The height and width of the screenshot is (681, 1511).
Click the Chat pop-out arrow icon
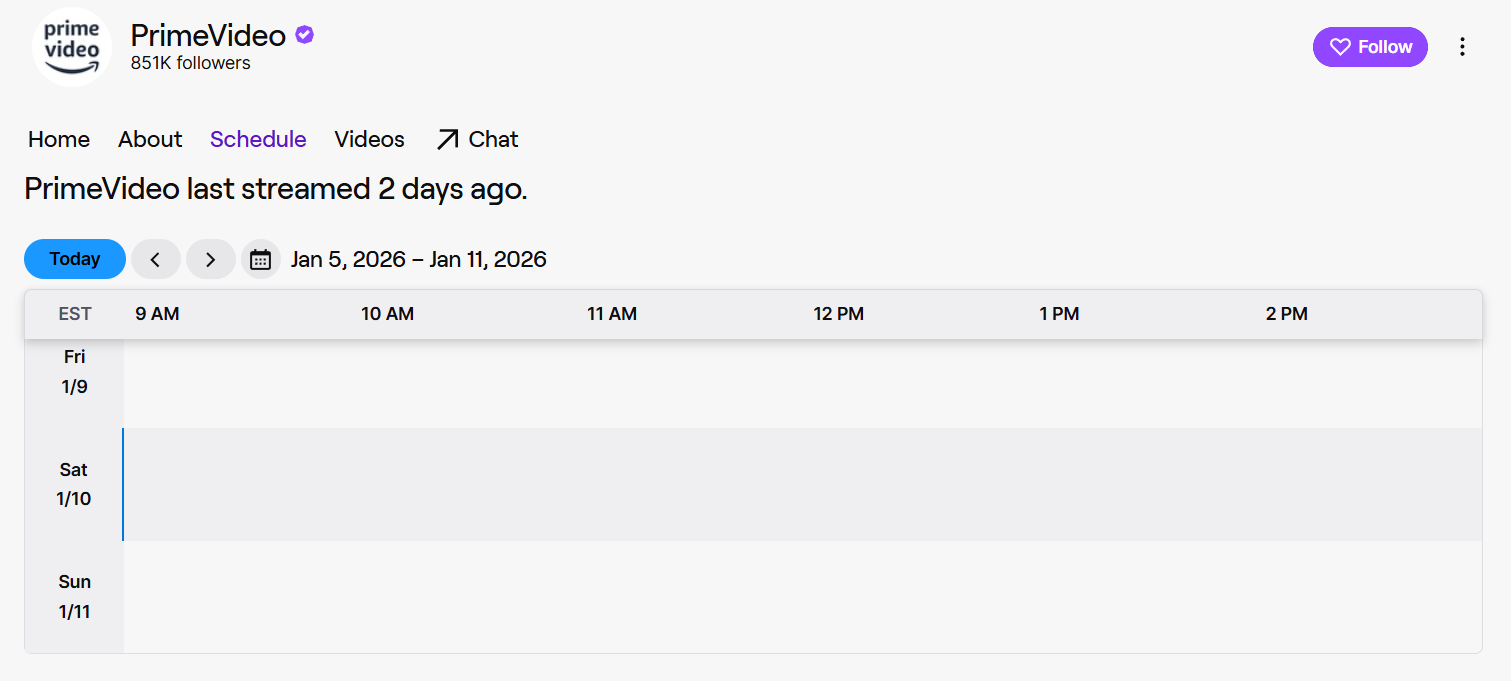coord(447,140)
